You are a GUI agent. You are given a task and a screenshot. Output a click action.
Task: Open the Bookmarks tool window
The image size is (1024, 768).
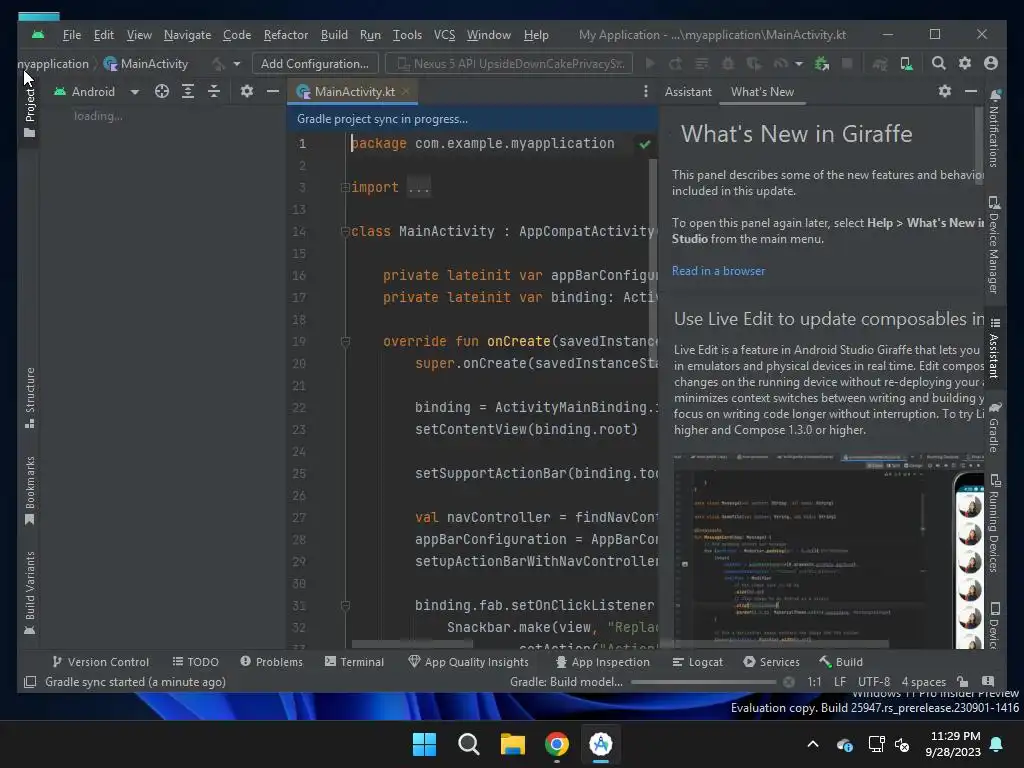(29, 490)
